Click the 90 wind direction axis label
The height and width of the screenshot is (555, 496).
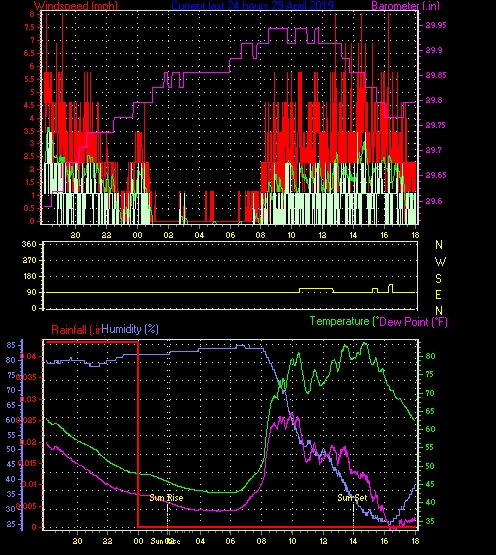(32, 292)
